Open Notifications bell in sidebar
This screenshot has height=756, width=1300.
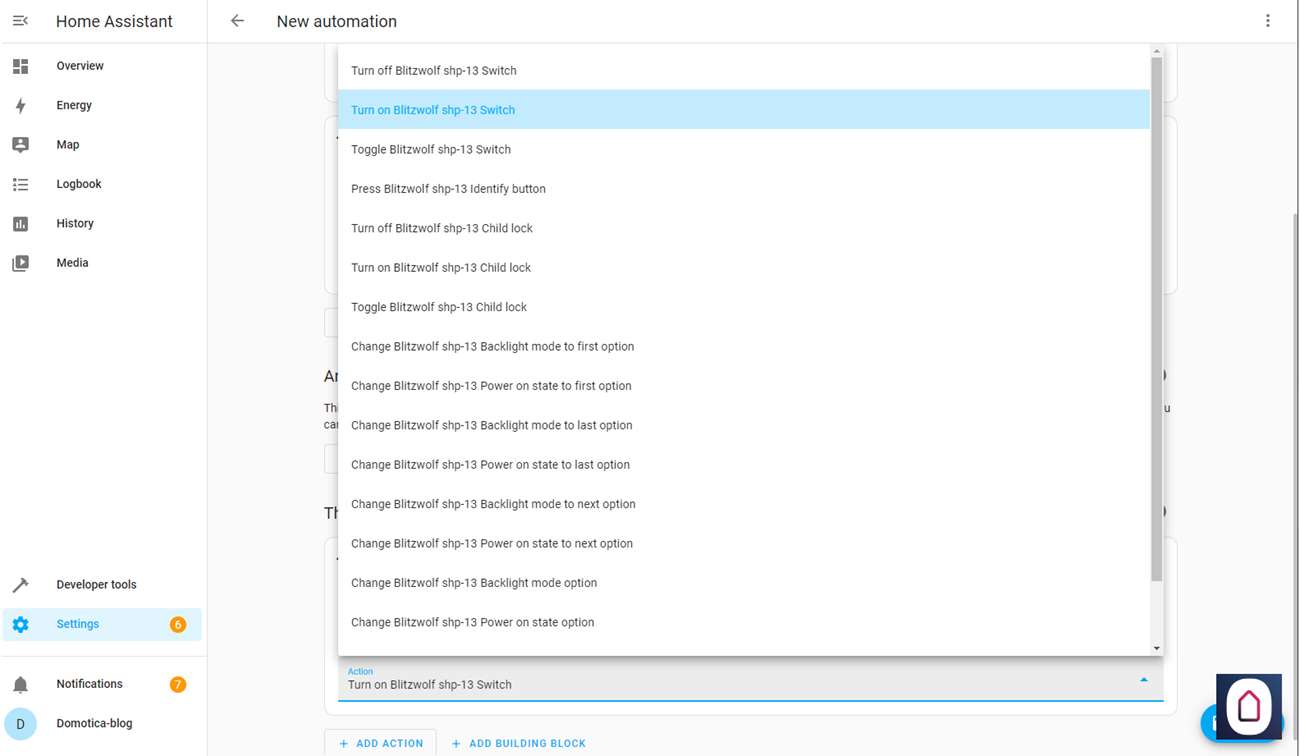pyautogui.click(x=20, y=685)
